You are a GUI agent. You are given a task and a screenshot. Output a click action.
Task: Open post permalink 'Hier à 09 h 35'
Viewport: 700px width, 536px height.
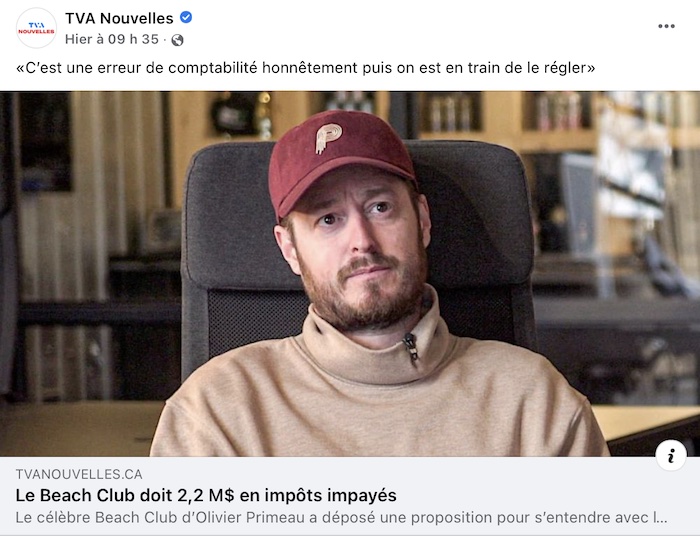pyautogui.click(x=112, y=39)
